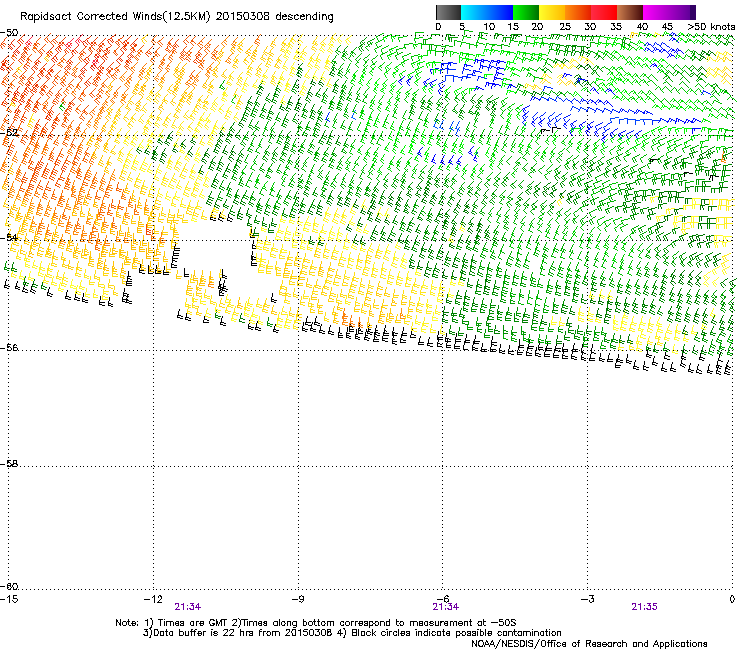
Task: Click the magenta 40-45 knots legend swatch
Action: coord(656,12)
